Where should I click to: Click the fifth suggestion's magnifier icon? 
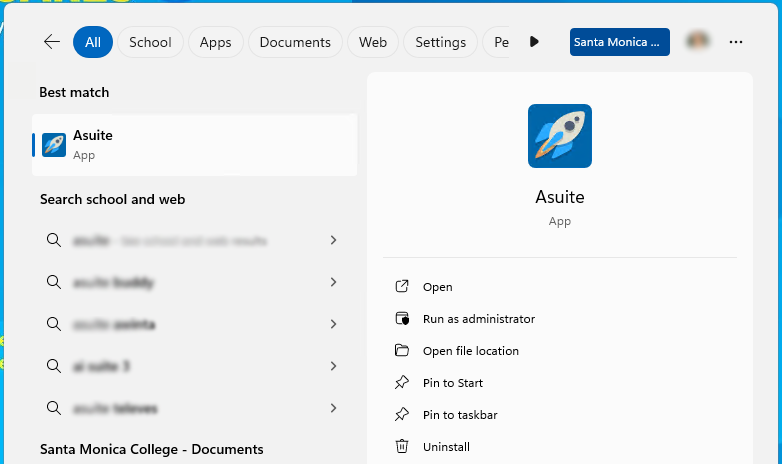coord(54,408)
